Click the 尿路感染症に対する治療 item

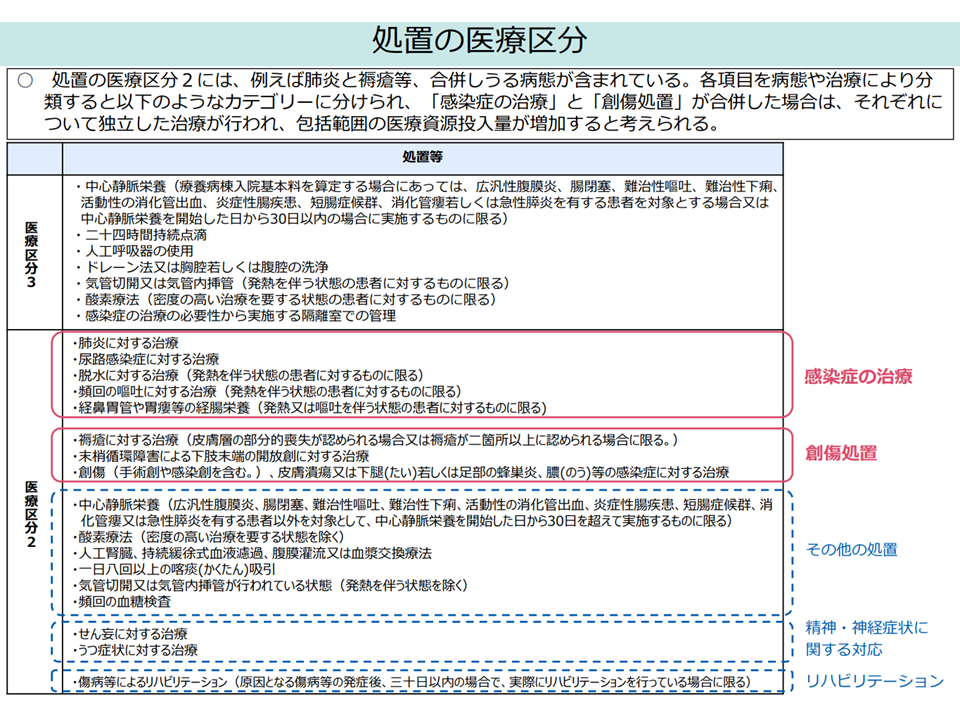point(147,358)
